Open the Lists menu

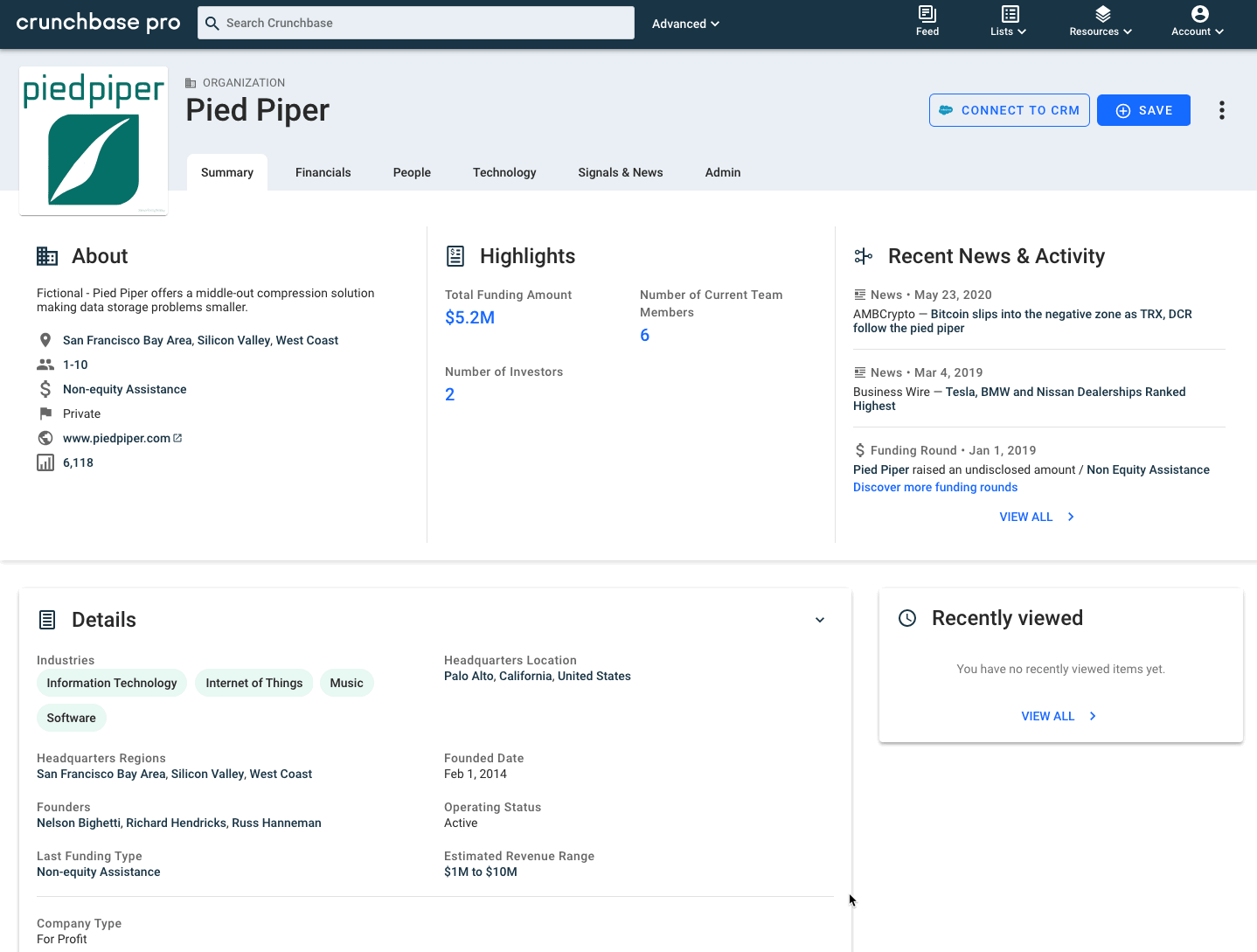point(1009,21)
